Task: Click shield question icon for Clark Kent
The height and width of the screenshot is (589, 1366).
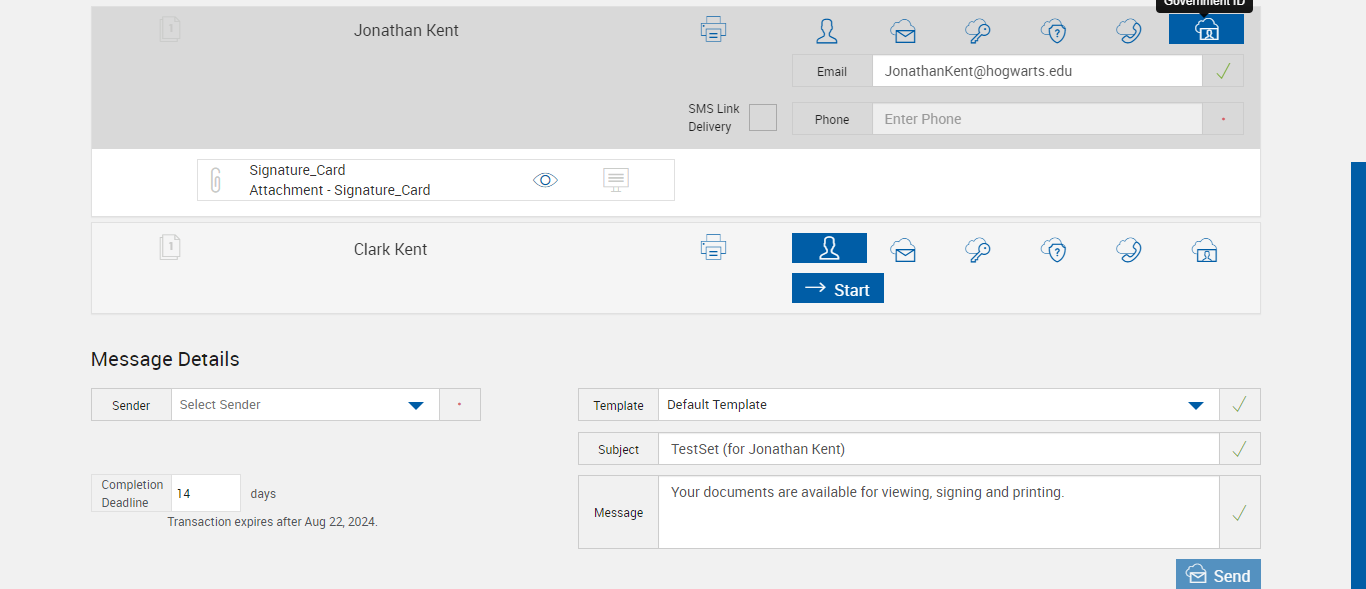Action: coord(1054,250)
